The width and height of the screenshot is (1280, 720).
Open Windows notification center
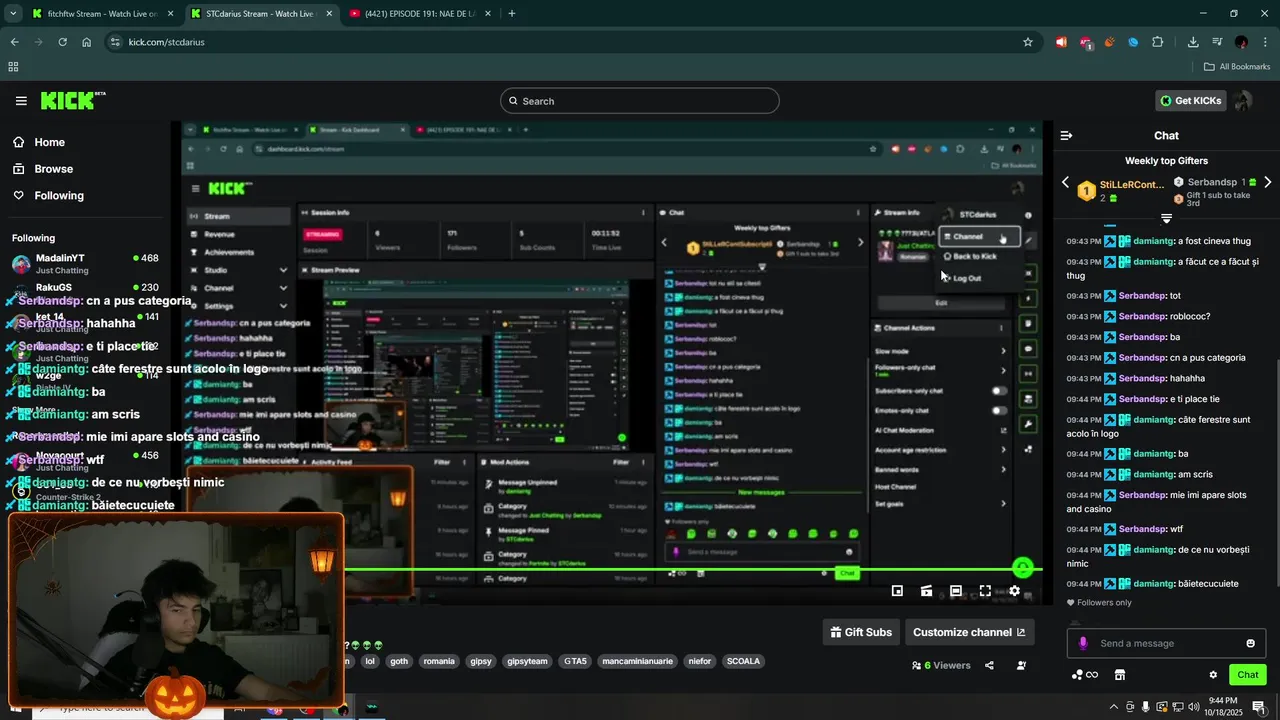1259,708
